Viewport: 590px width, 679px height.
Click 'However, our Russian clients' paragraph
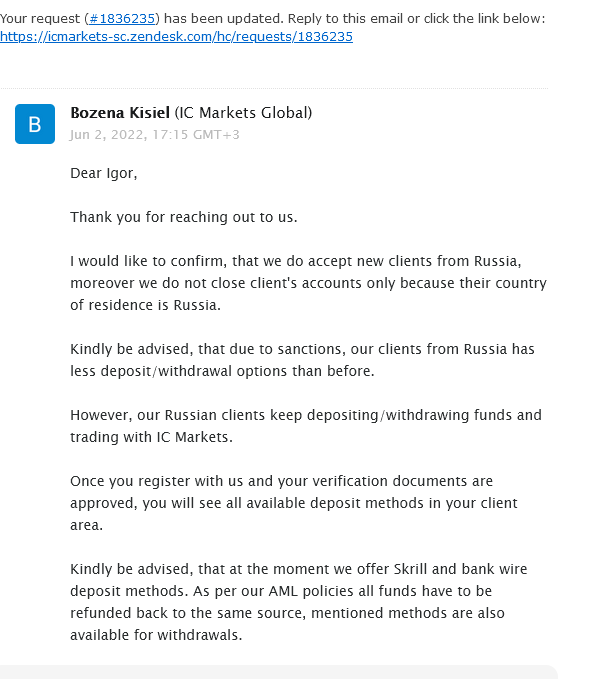tap(306, 426)
